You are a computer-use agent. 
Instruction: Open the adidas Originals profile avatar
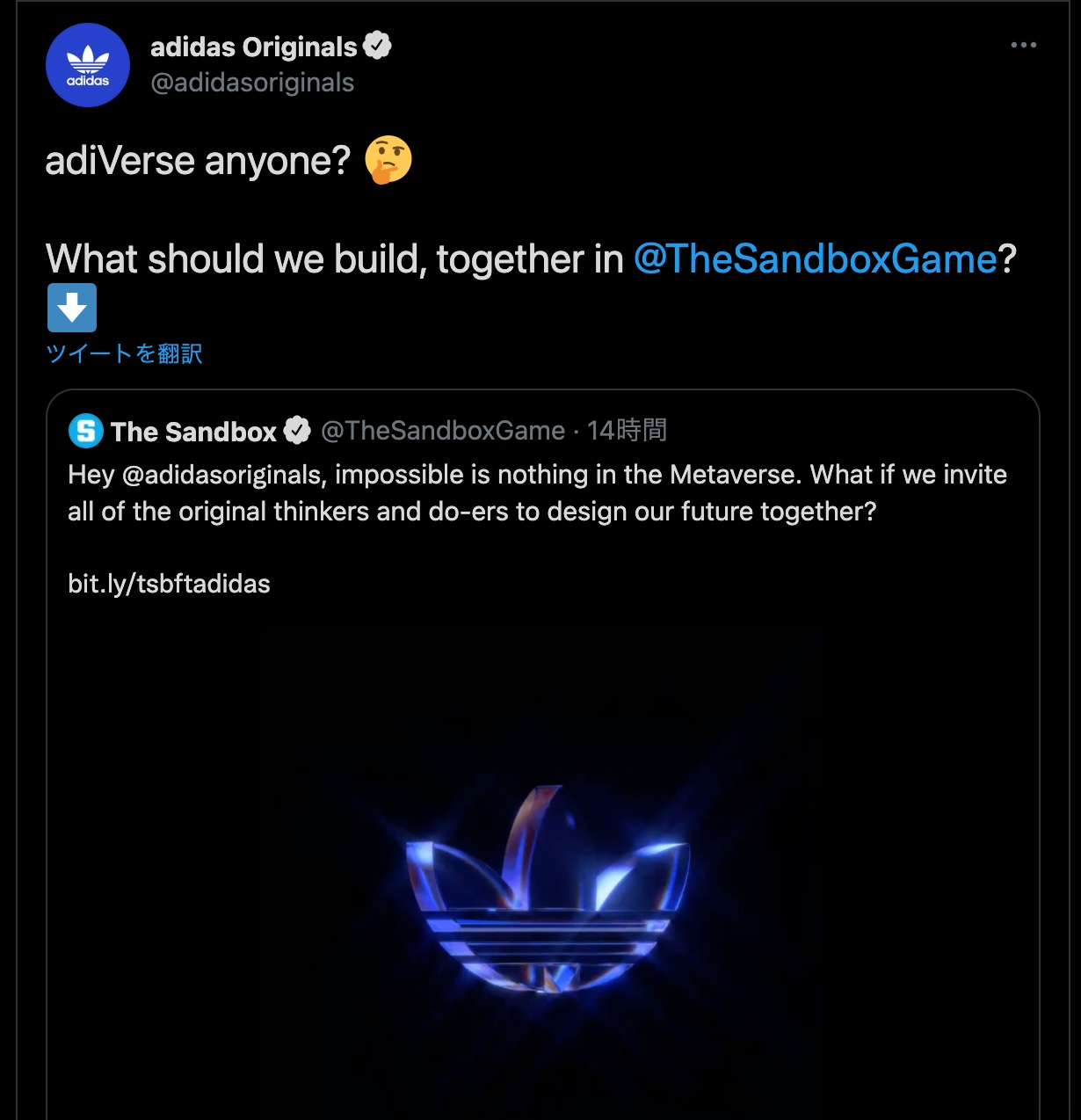click(x=88, y=65)
